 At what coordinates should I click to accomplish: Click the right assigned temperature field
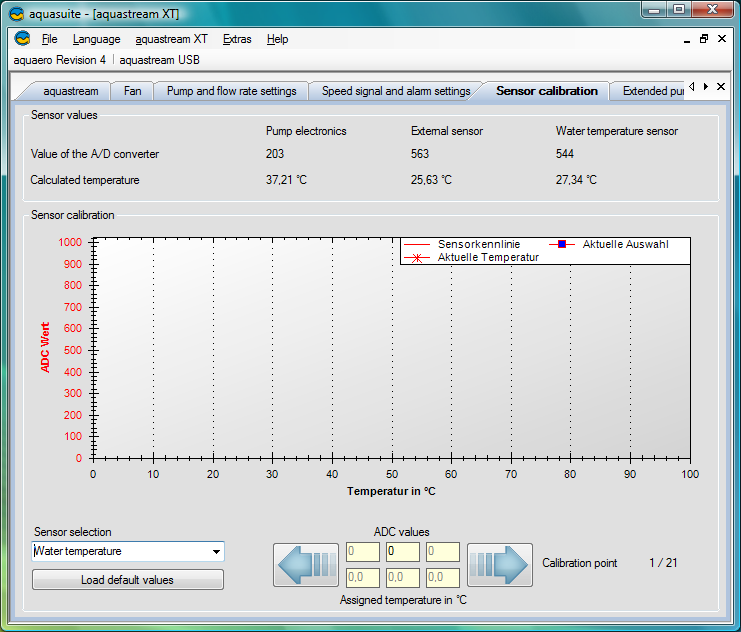[x=443, y=577]
